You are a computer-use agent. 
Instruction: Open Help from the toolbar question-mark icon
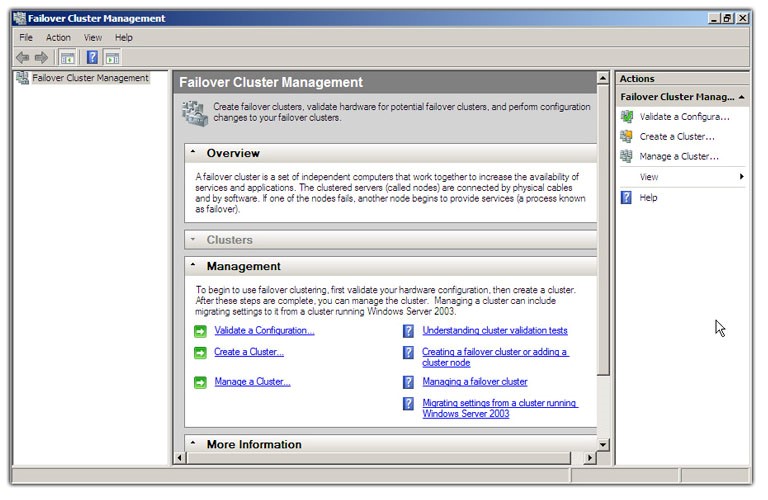(92, 58)
